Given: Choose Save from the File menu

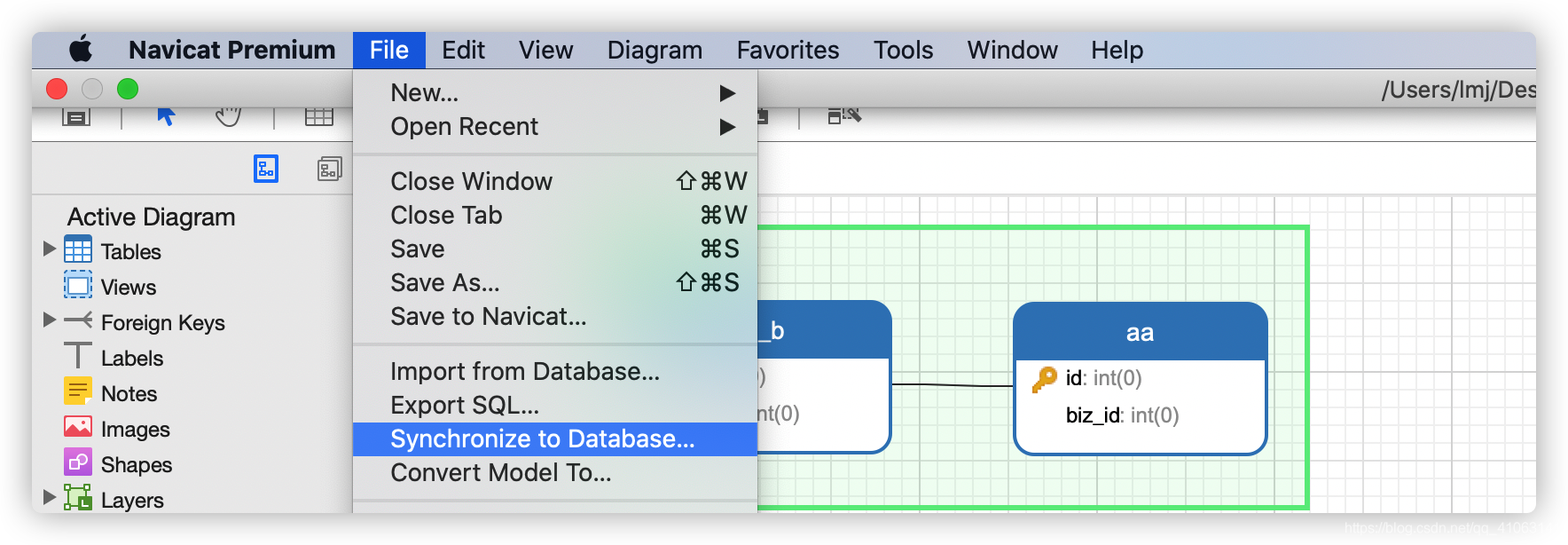Looking at the screenshot, I should 555,249.
